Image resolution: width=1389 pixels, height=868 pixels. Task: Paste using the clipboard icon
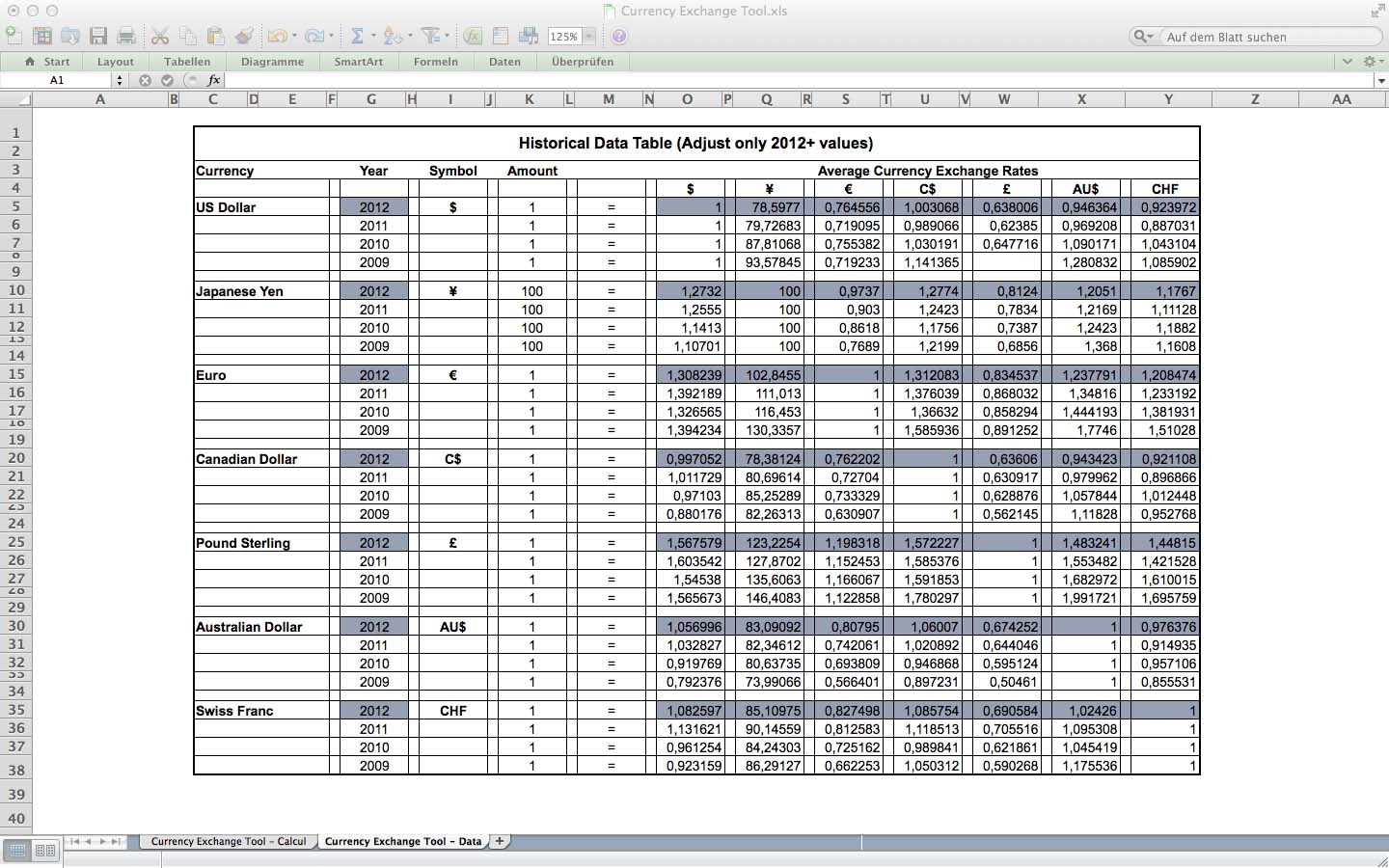(x=216, y=36)
